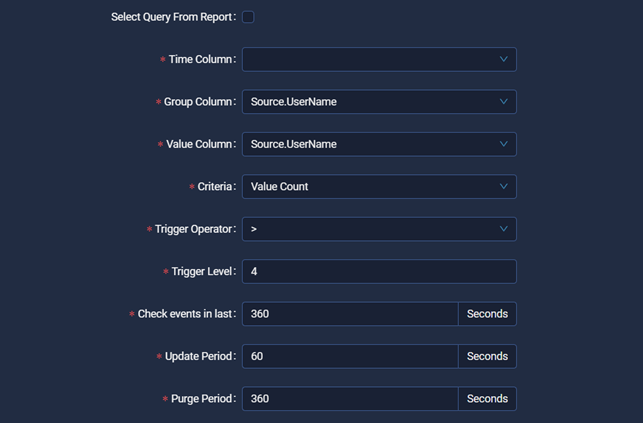Image resolution: width=643 pixels, height=423 pixels.
Task: Select the Purge Period input field
Action: (x=349, y=399)
